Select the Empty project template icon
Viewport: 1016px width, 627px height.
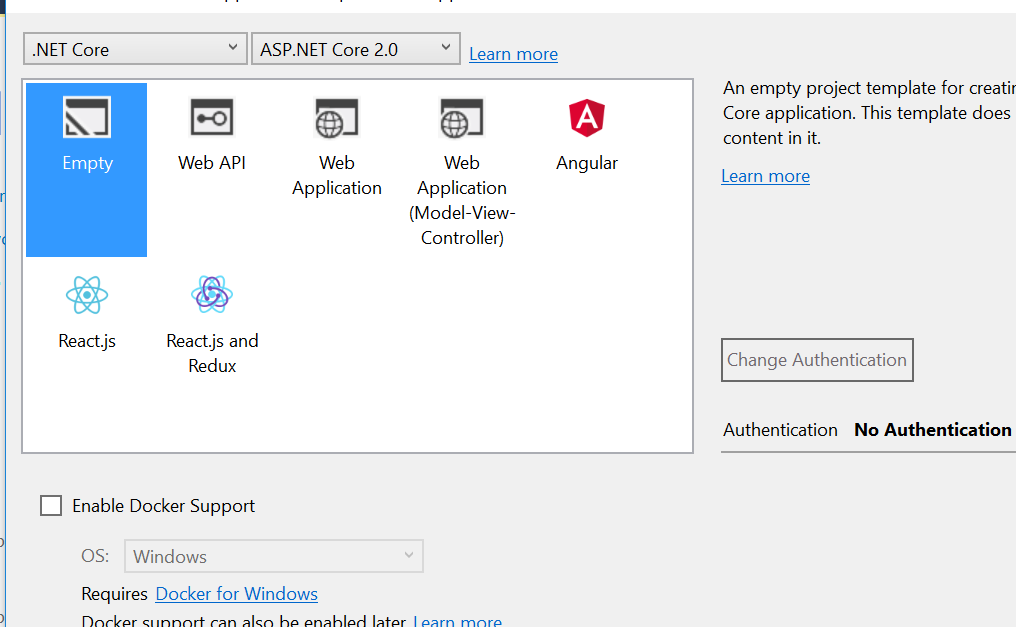pos(87,117)
